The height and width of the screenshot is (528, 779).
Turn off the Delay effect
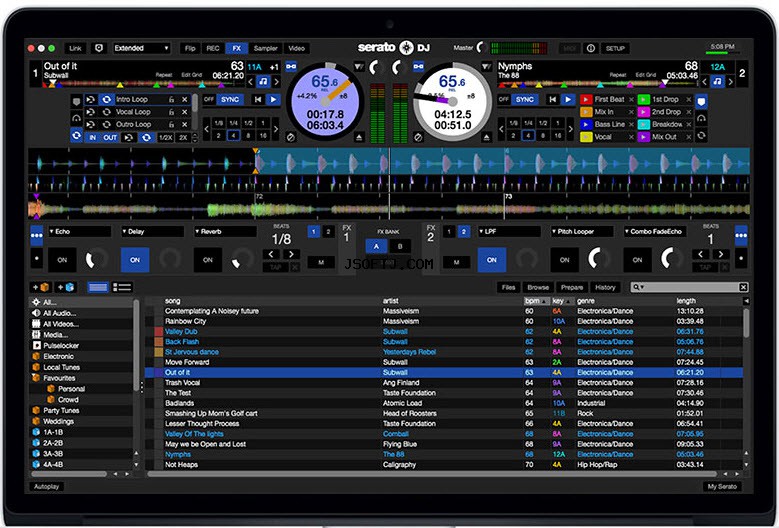[x=135, y=260]
